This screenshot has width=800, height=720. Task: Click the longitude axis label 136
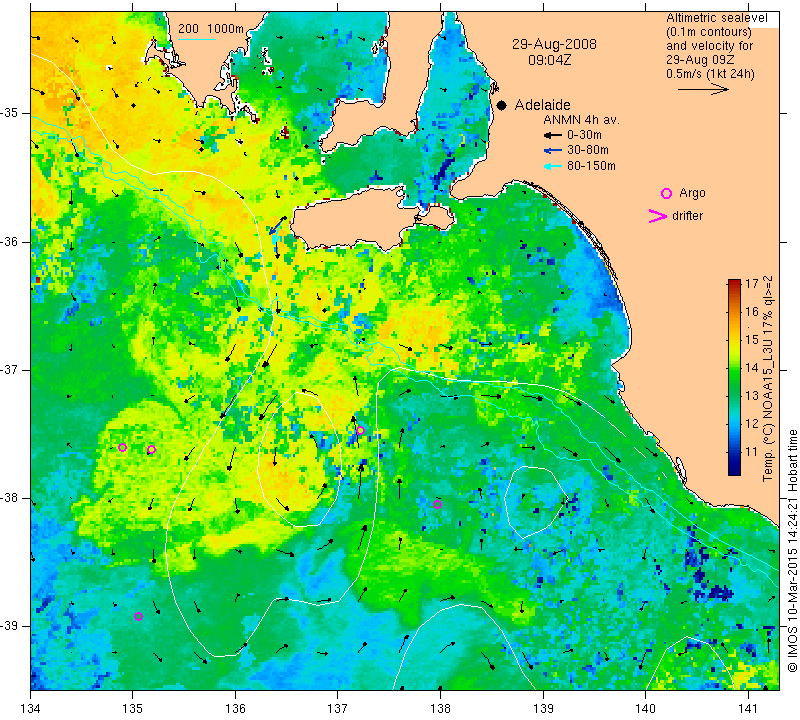pyautogui.click(x=236, y=709)
